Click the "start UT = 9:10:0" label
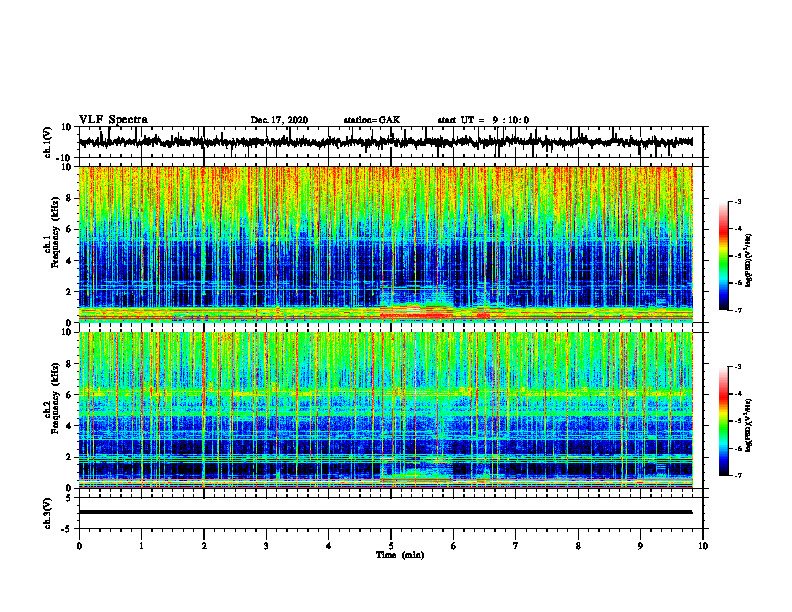 tap(483, 120)
